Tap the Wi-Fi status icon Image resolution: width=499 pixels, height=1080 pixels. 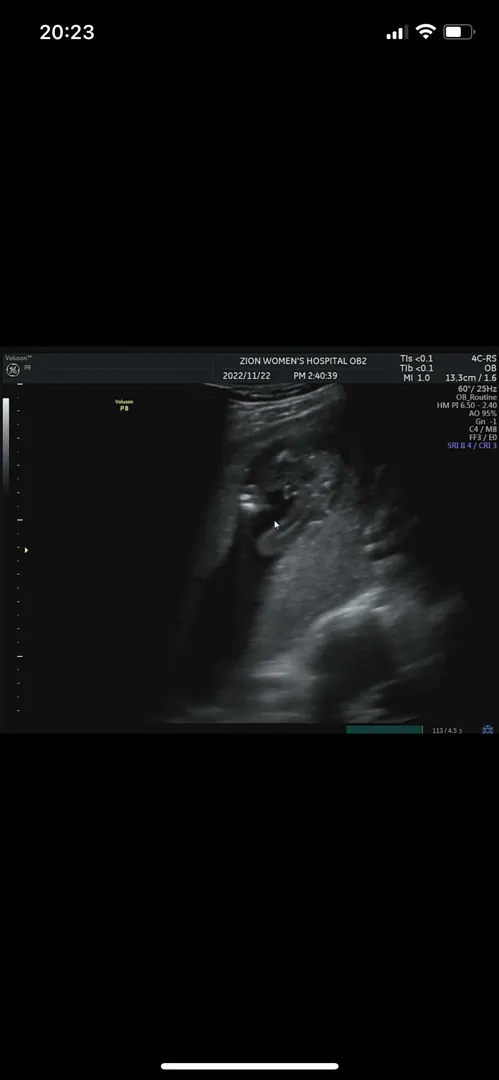click(x=426, y=32)
